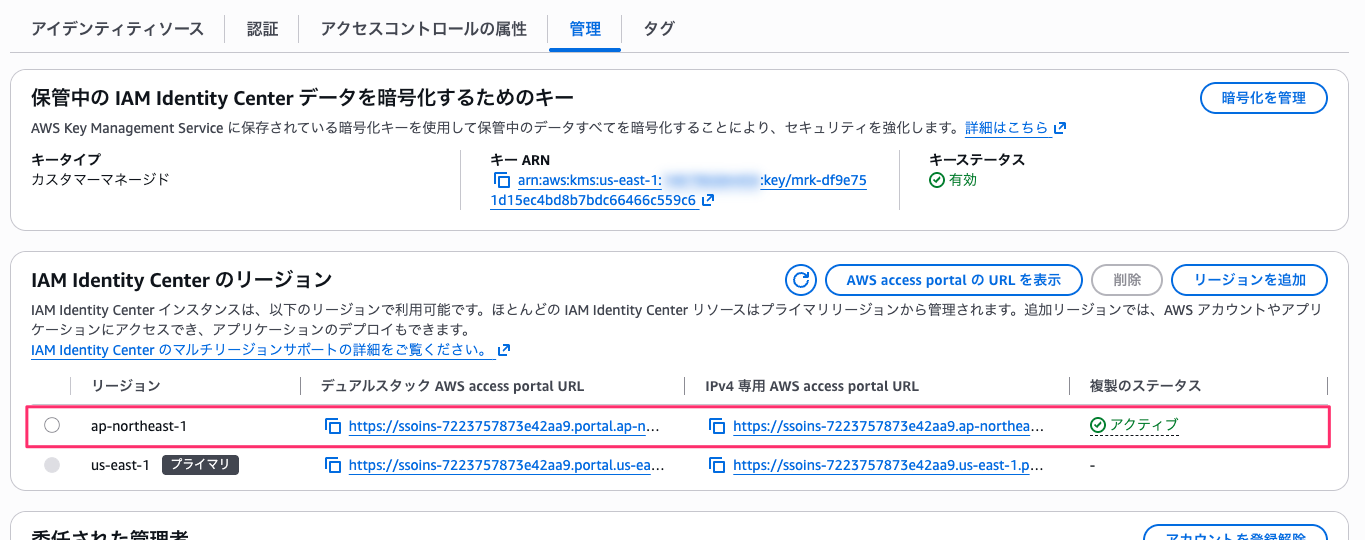Screen dimensions: 1365x540
Task: Refresh the IAM Identity Center regions list
Action: pos(801,280)
